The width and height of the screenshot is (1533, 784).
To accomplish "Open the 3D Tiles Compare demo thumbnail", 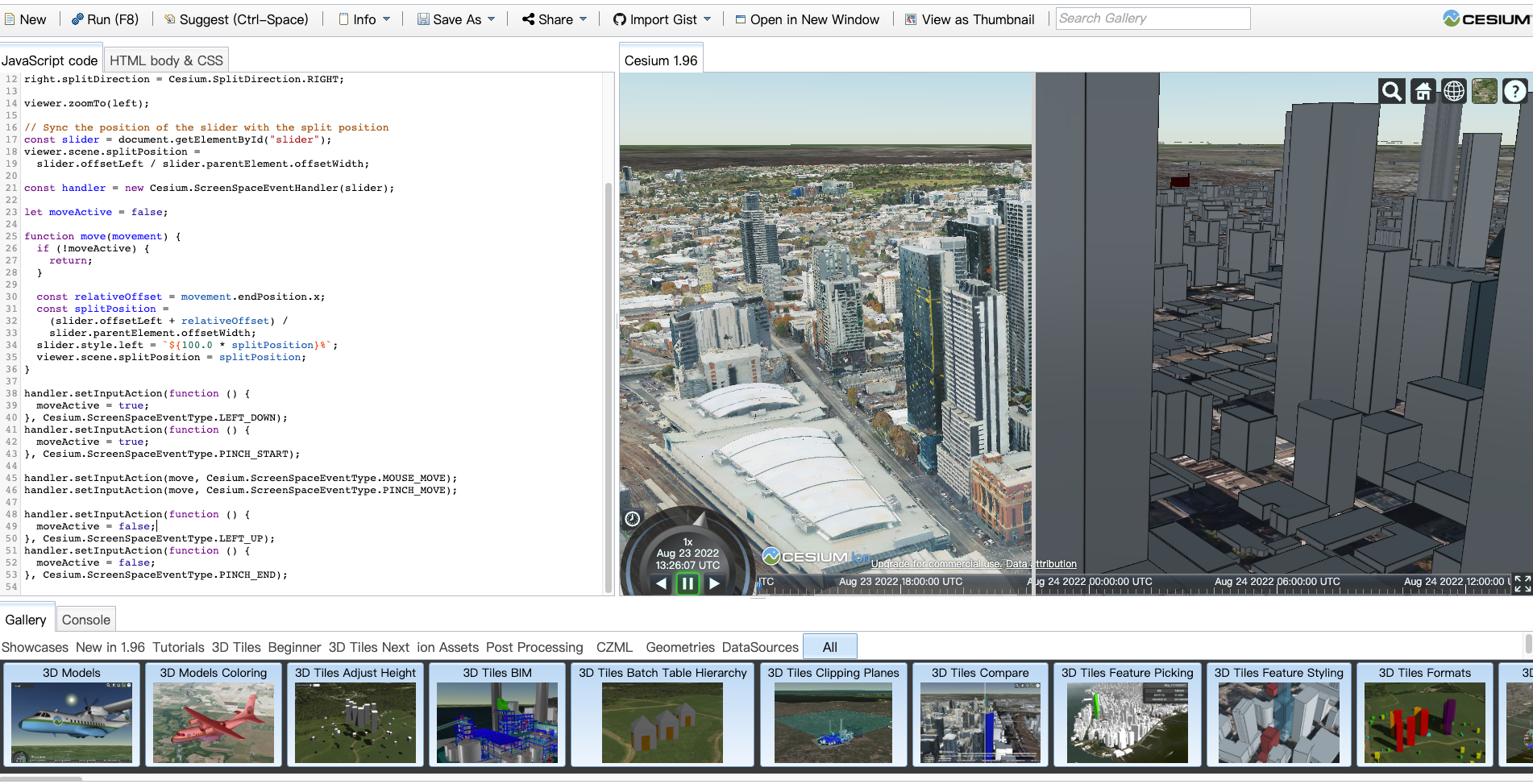I will (980, 723).
